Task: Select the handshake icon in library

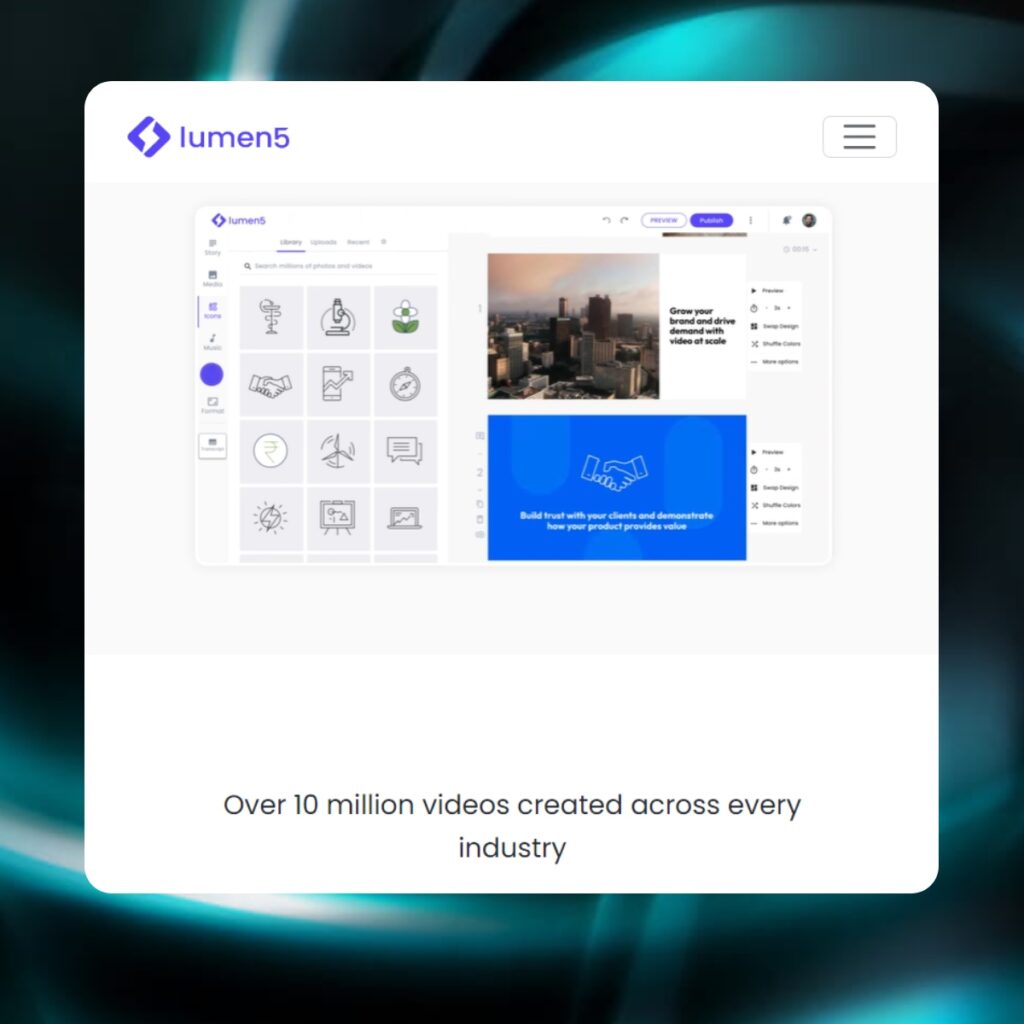Action: (271, 385)
